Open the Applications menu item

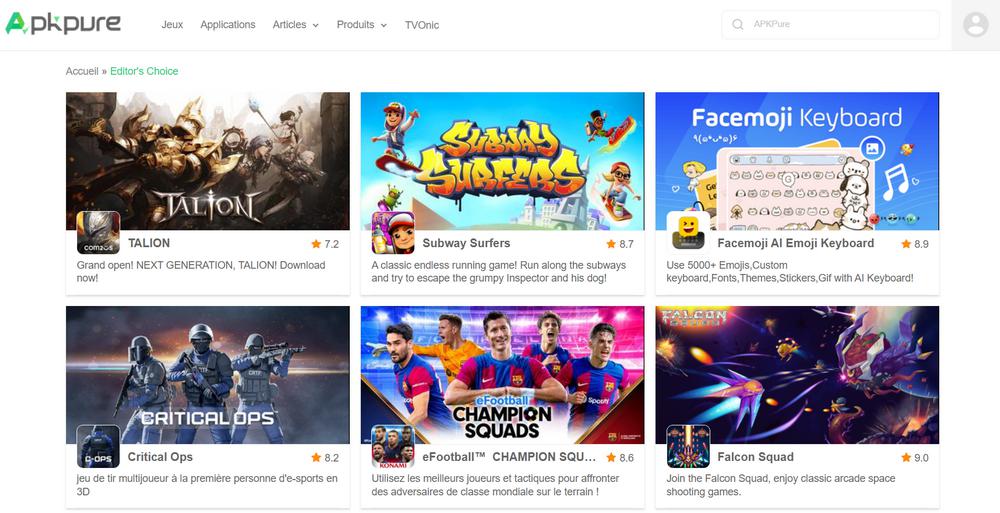pyautogui.click(x=227, y=25)
